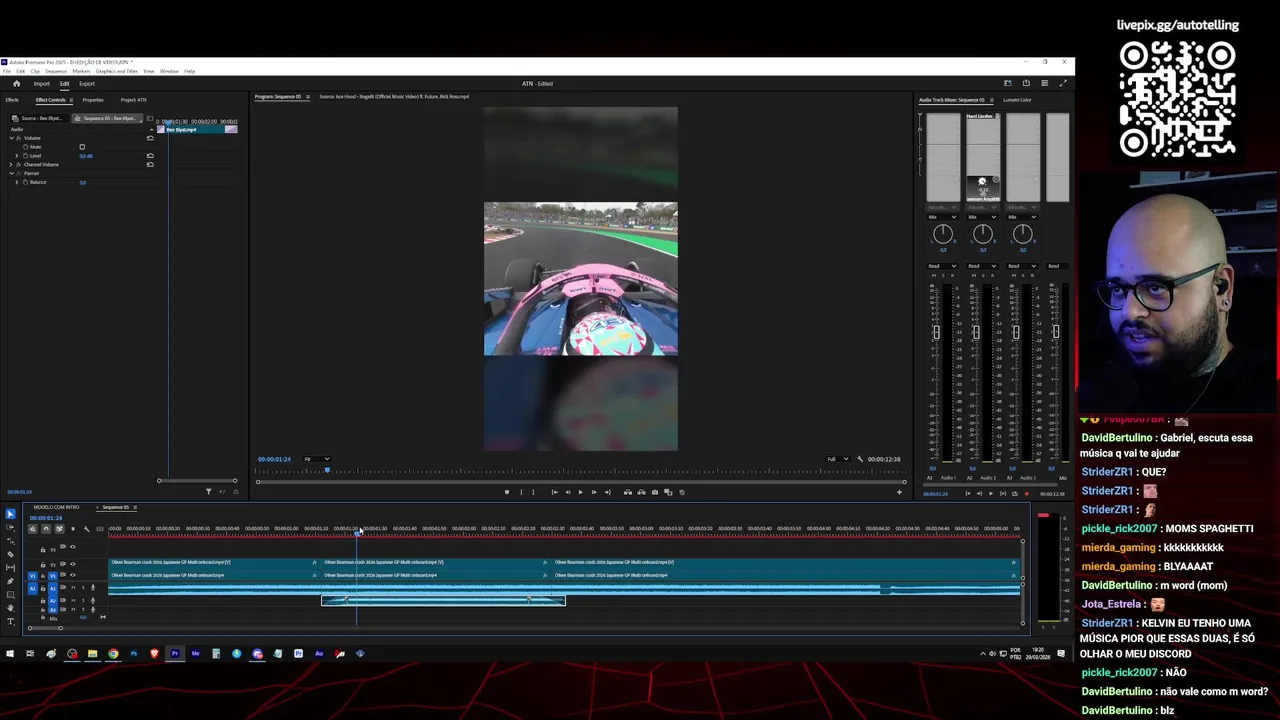Click the timeline playhead timecode field

46,518
